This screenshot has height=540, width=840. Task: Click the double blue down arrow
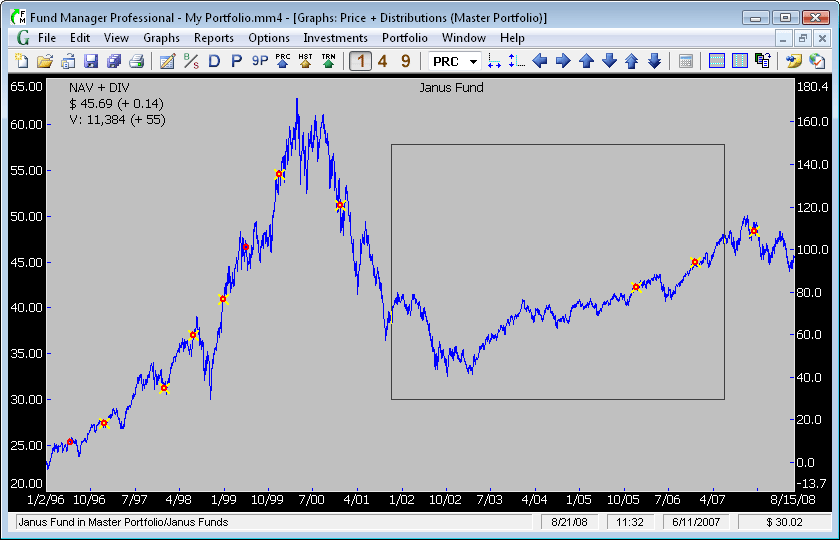[655, 61]
